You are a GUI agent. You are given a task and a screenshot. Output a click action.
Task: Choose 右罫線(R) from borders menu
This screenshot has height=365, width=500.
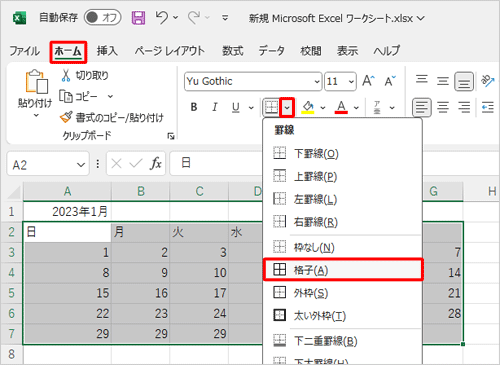342,222
